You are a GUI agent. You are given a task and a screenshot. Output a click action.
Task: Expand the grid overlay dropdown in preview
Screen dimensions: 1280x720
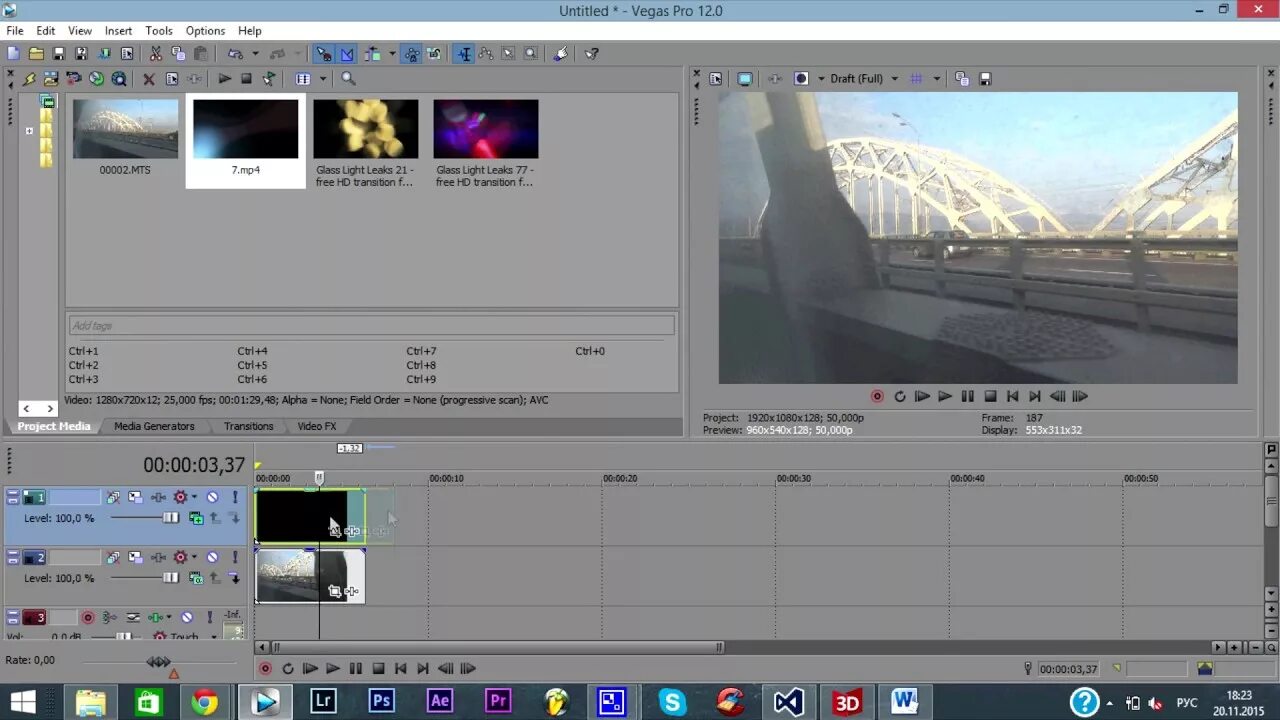coord(937,78)
